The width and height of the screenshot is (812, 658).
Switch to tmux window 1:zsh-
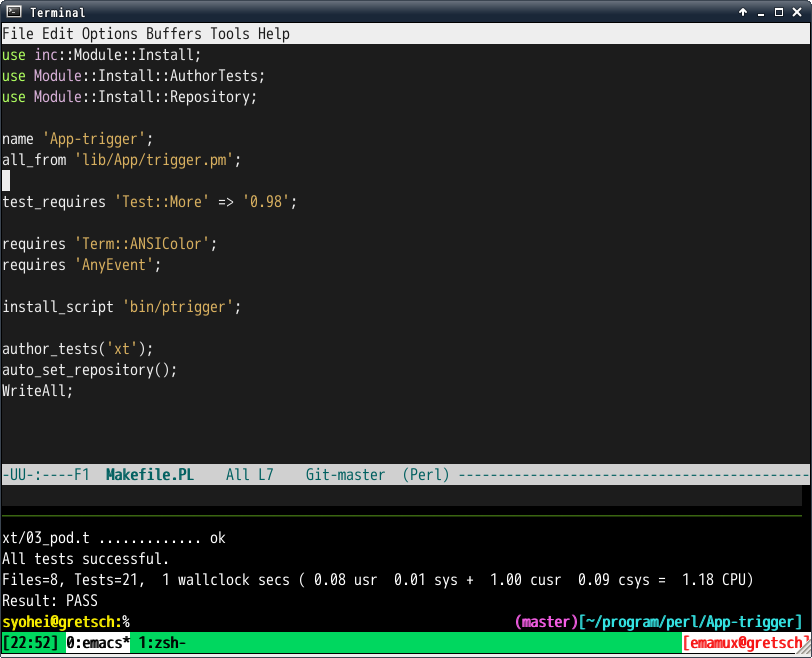[x=162, y=642]
